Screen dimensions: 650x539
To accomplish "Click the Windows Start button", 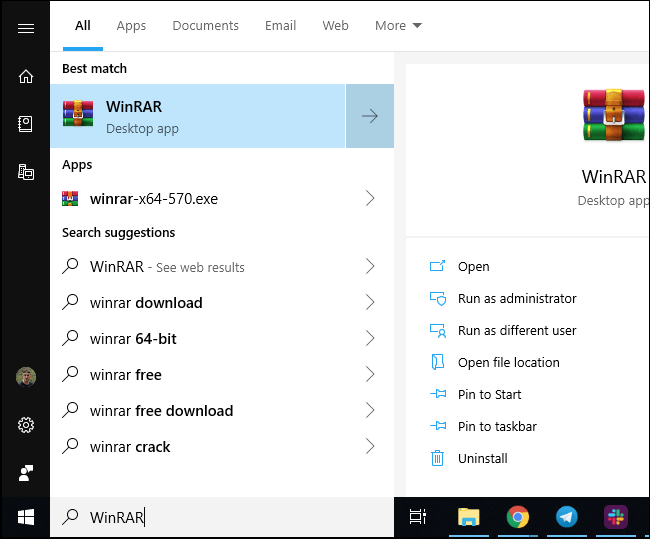I will (26, 517).
